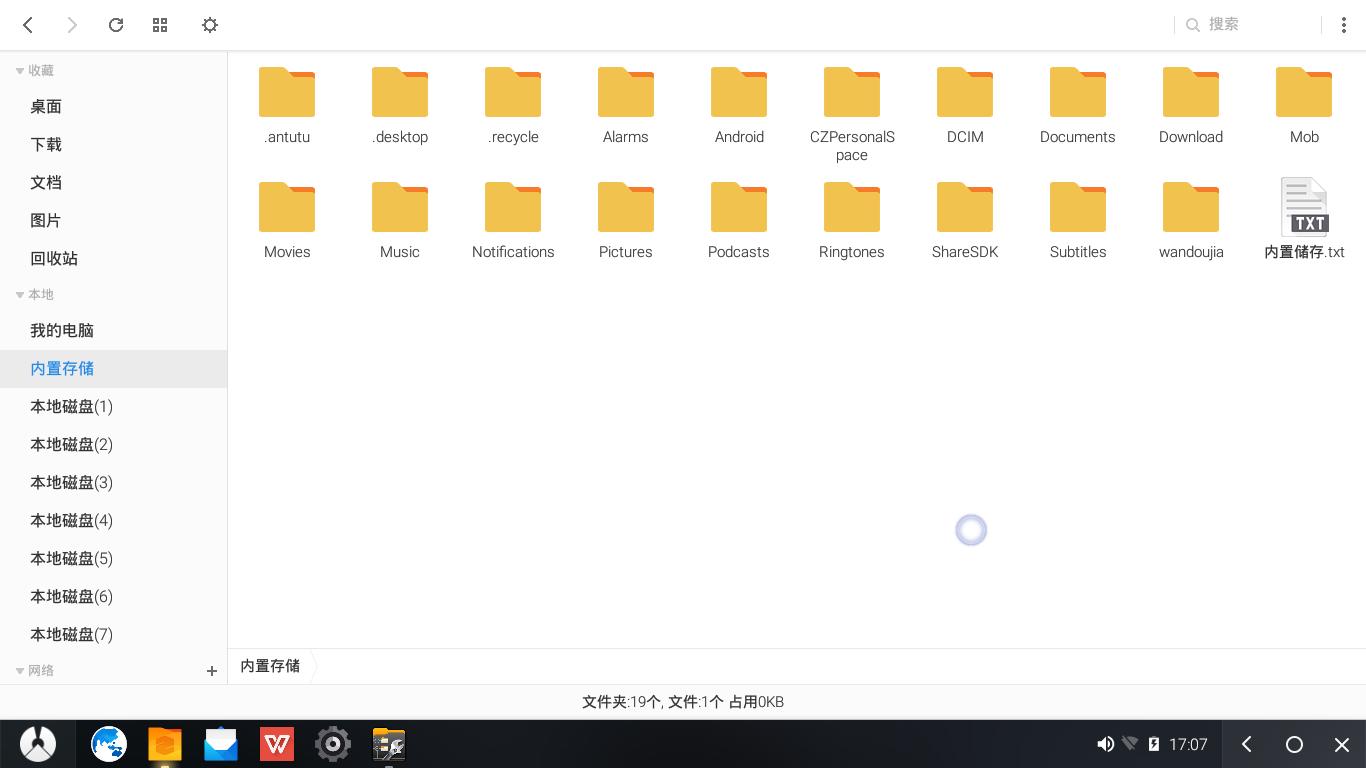Launch WPS Office from the taskbar
Viewport: 1366px width, 768px height.
click(277, 744)
